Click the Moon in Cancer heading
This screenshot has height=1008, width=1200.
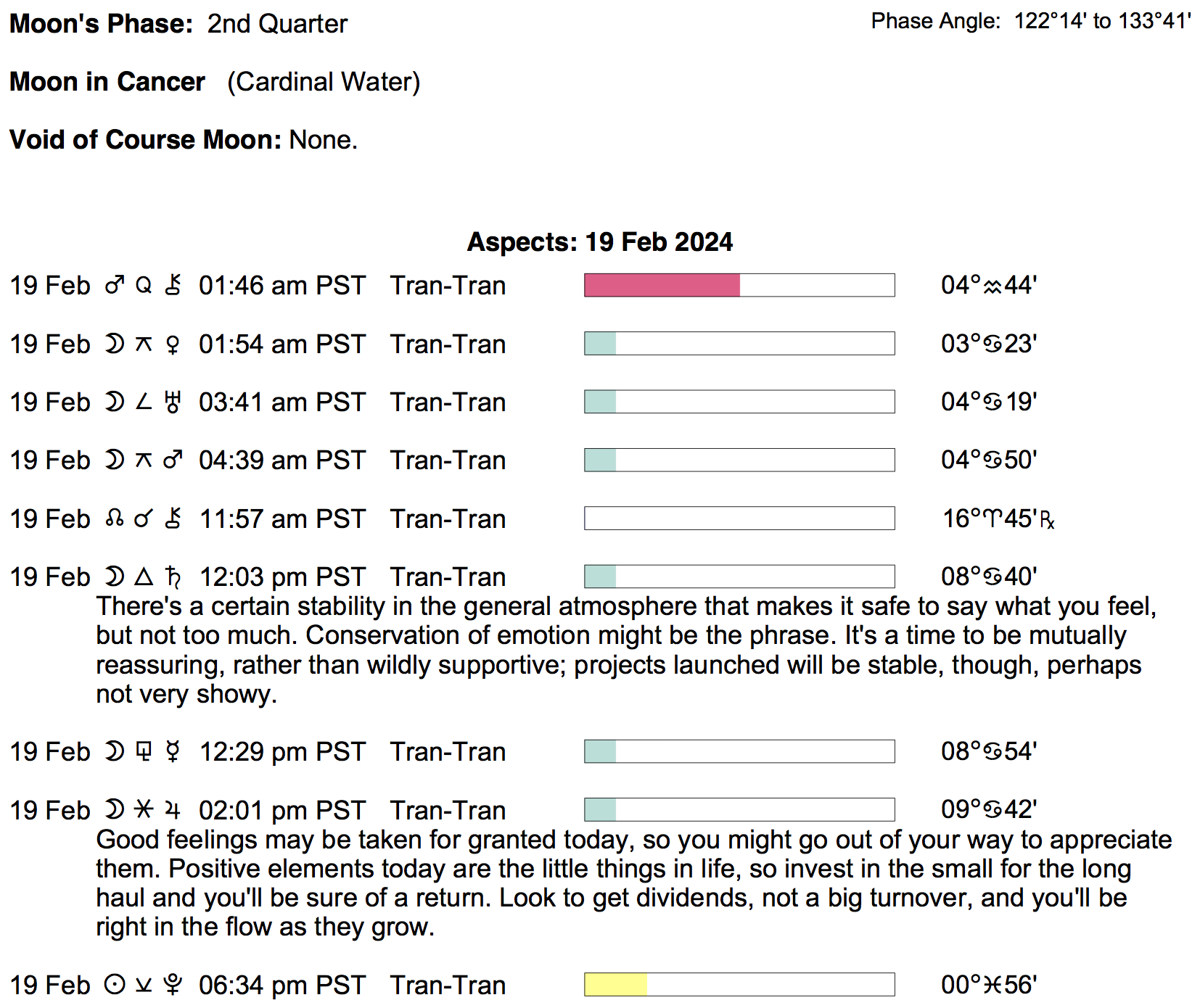tap(107, 82)
